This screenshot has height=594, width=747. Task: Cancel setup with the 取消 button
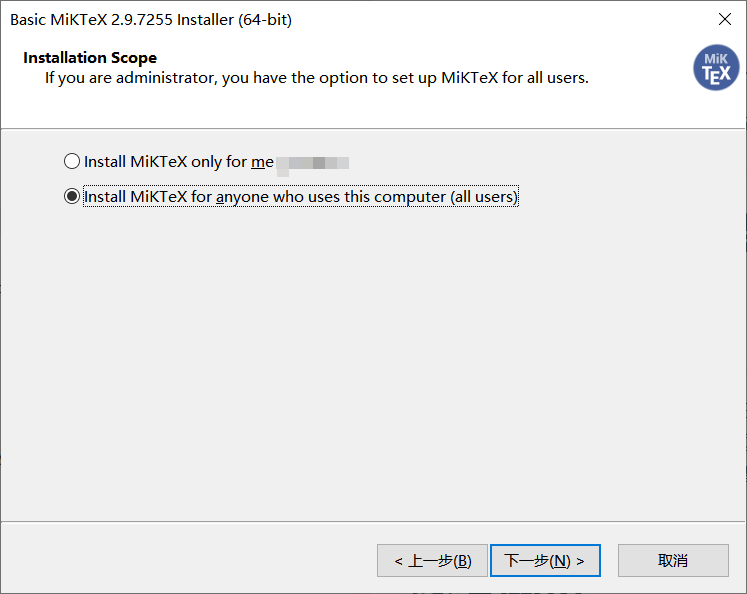pyautogui.click(x=673, y=561)
